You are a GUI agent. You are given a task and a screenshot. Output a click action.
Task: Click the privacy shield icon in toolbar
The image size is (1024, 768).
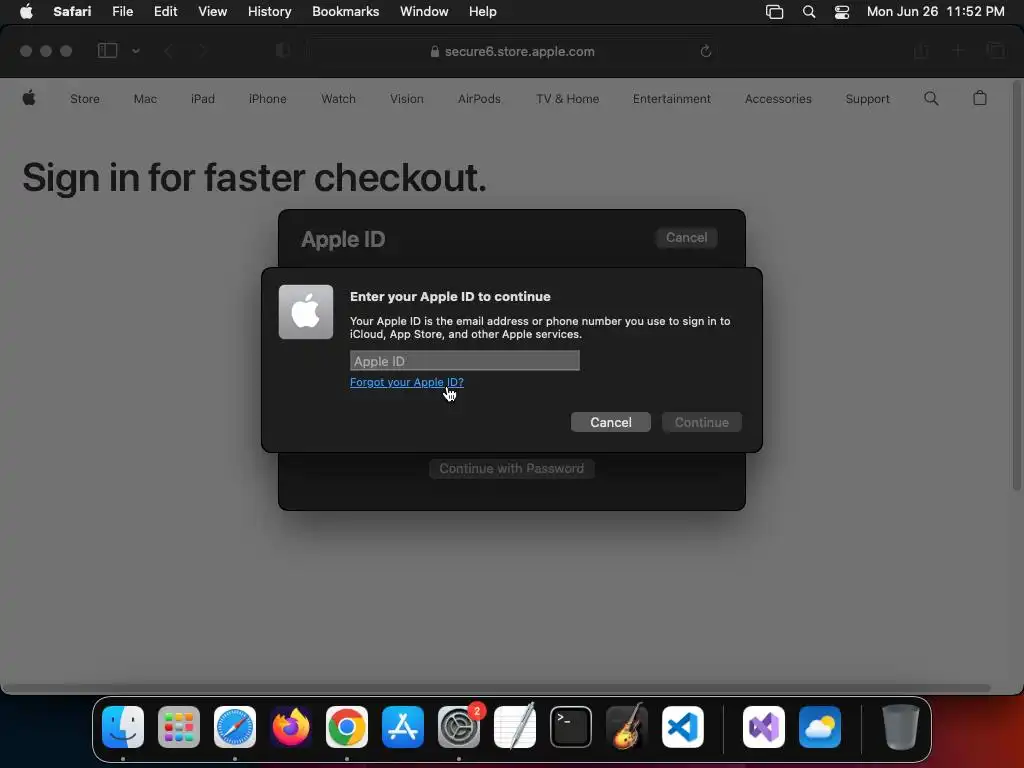coord(282,51)
